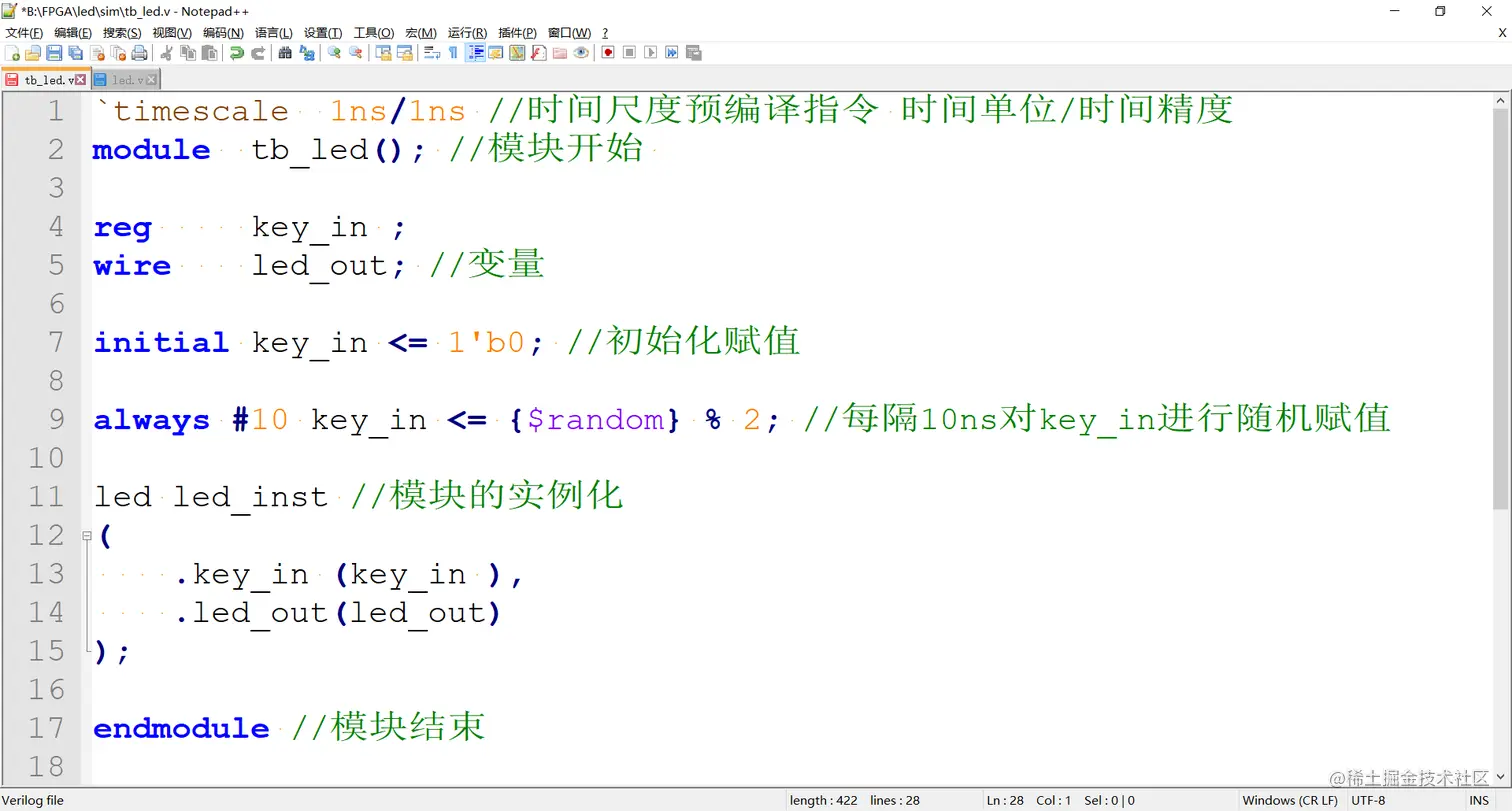This screenshot has width=1512, height=811.
Task: Start macro recording with the record icon
Action: (x=606, y=52)
